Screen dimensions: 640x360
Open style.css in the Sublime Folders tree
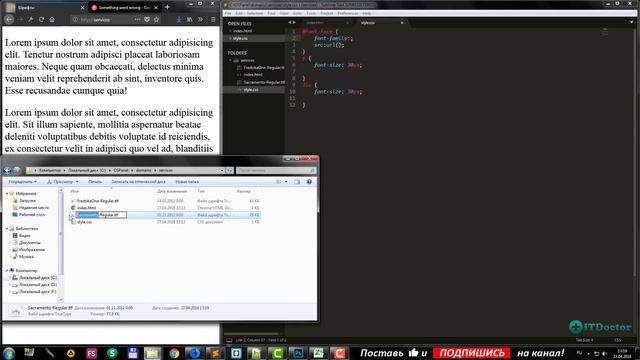click(251, 89)
